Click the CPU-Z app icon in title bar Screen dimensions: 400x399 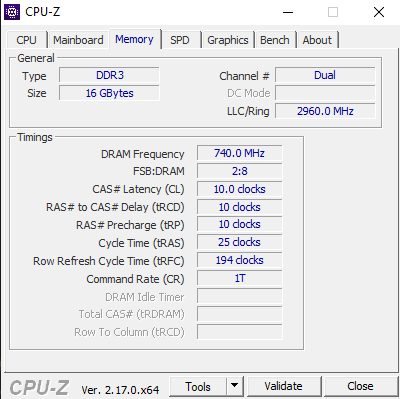[x=12, y=12]
